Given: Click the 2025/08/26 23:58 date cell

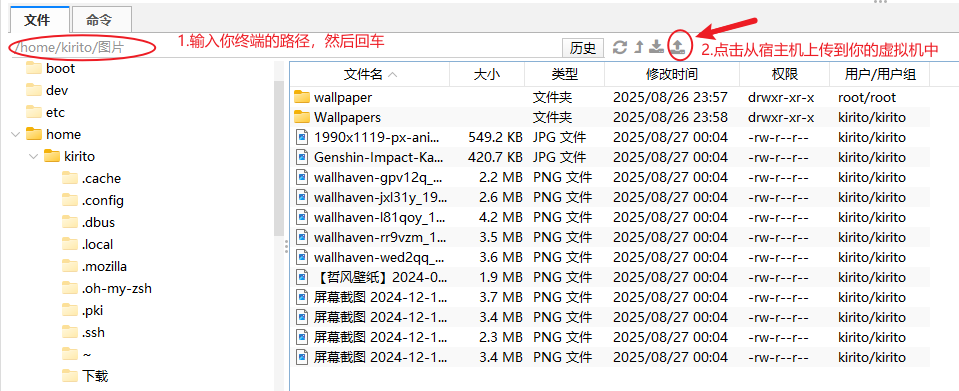Looking at the screenshot, I should point(670,117).
